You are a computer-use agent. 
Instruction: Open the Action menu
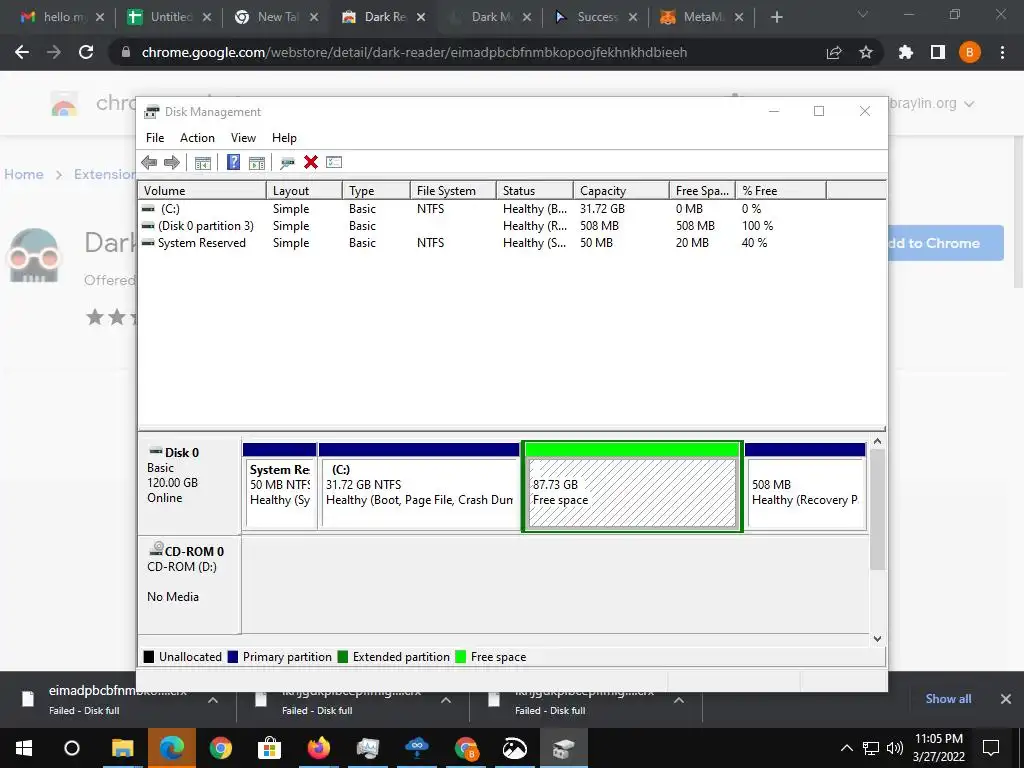(197, 138)
